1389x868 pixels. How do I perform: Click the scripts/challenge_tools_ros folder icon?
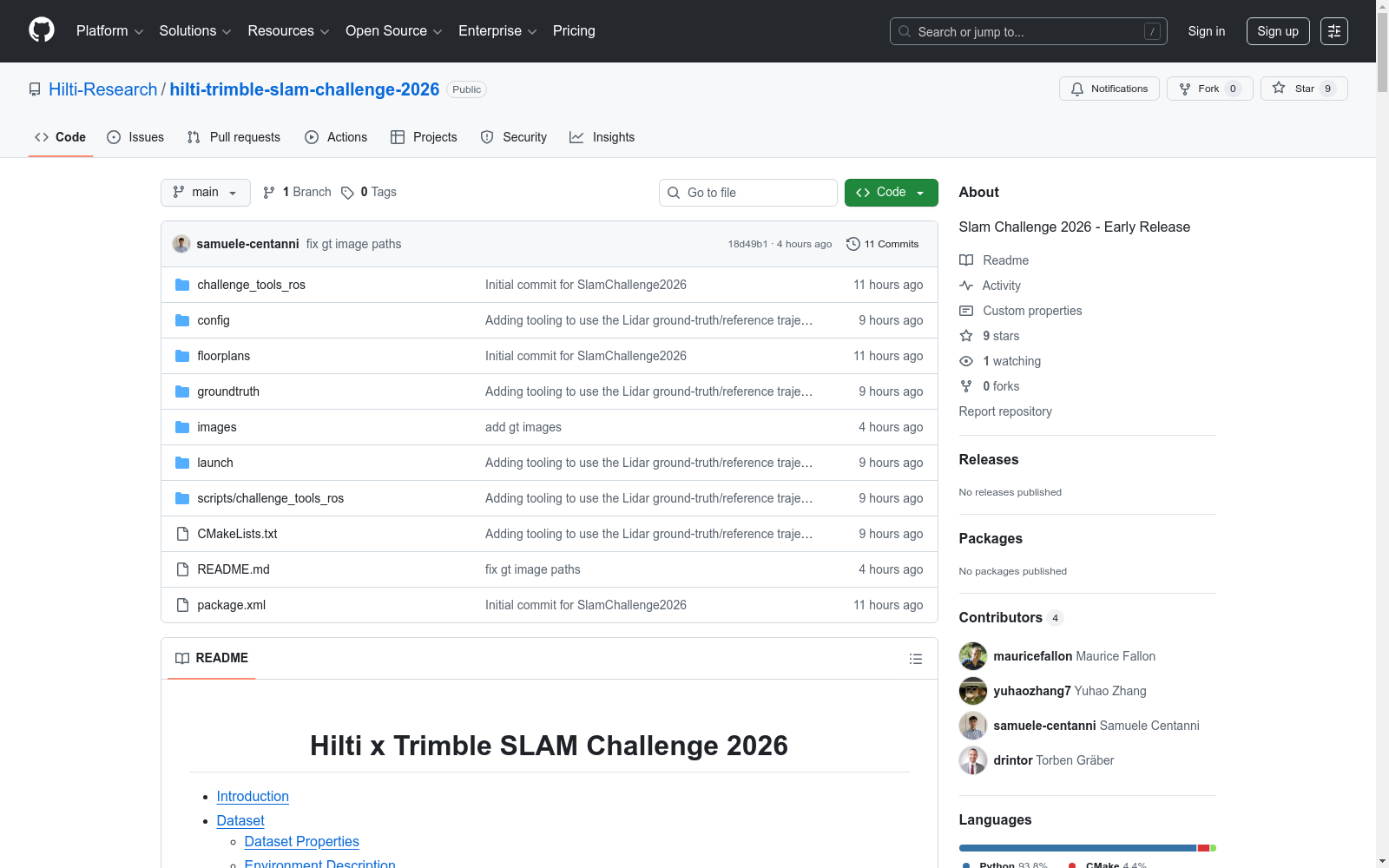point(182,498)
